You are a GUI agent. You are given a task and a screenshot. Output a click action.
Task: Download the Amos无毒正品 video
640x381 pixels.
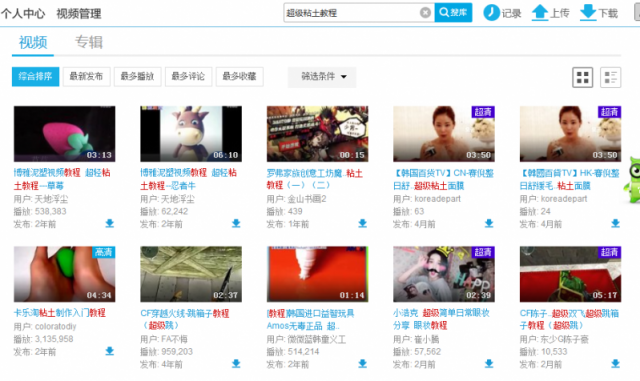tap(362, 363)
